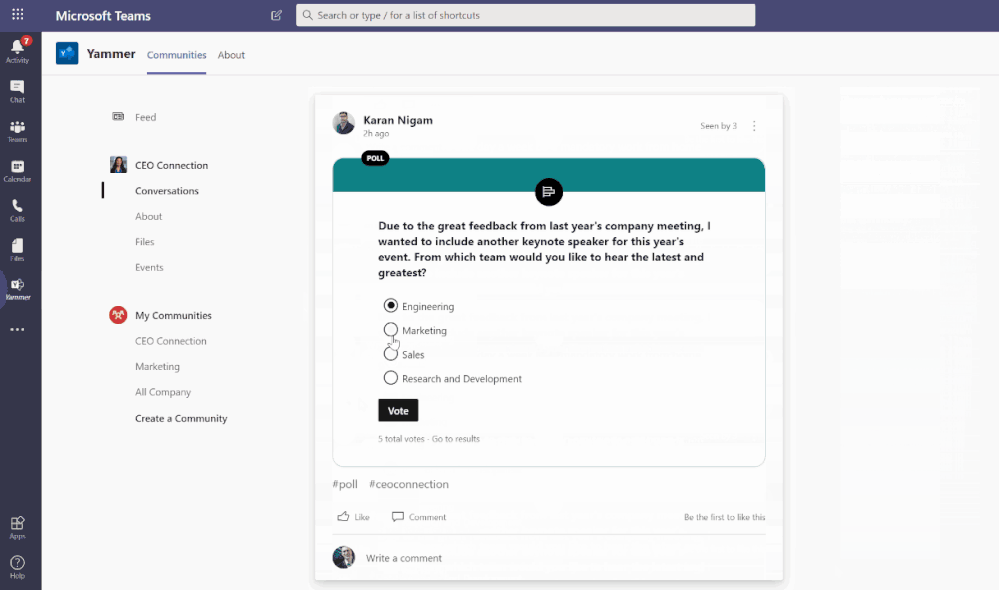1002x592 pixels.
Task: Follow the Go to results link
Action: click(x=456, y=439)
